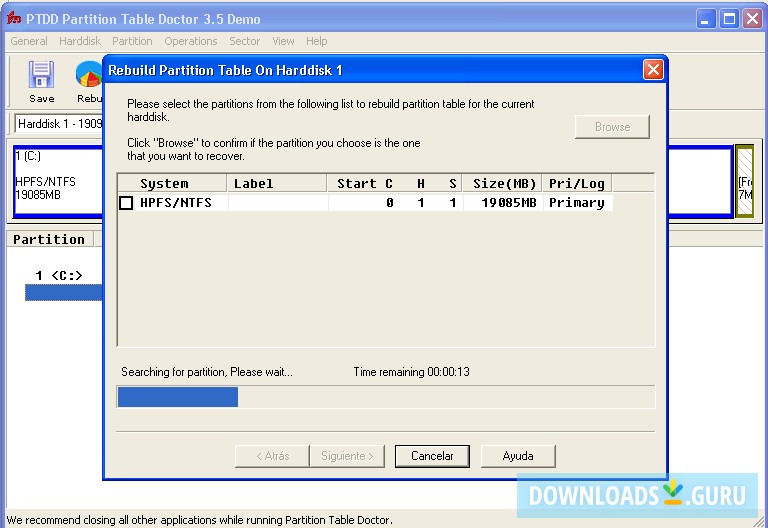Click the Label column header

coord(277,184)
